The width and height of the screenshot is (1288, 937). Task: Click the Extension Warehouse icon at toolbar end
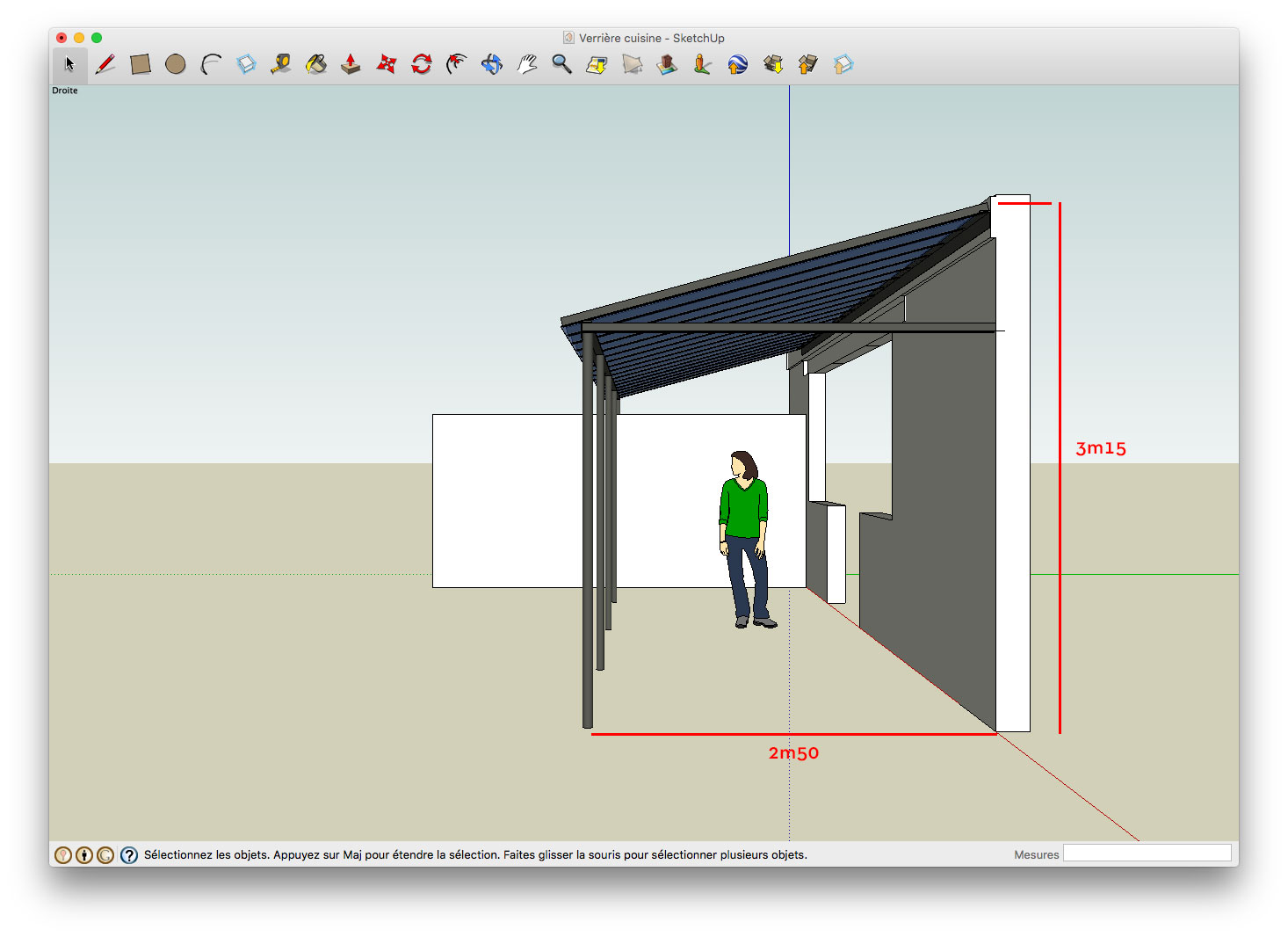coord(843,64)
